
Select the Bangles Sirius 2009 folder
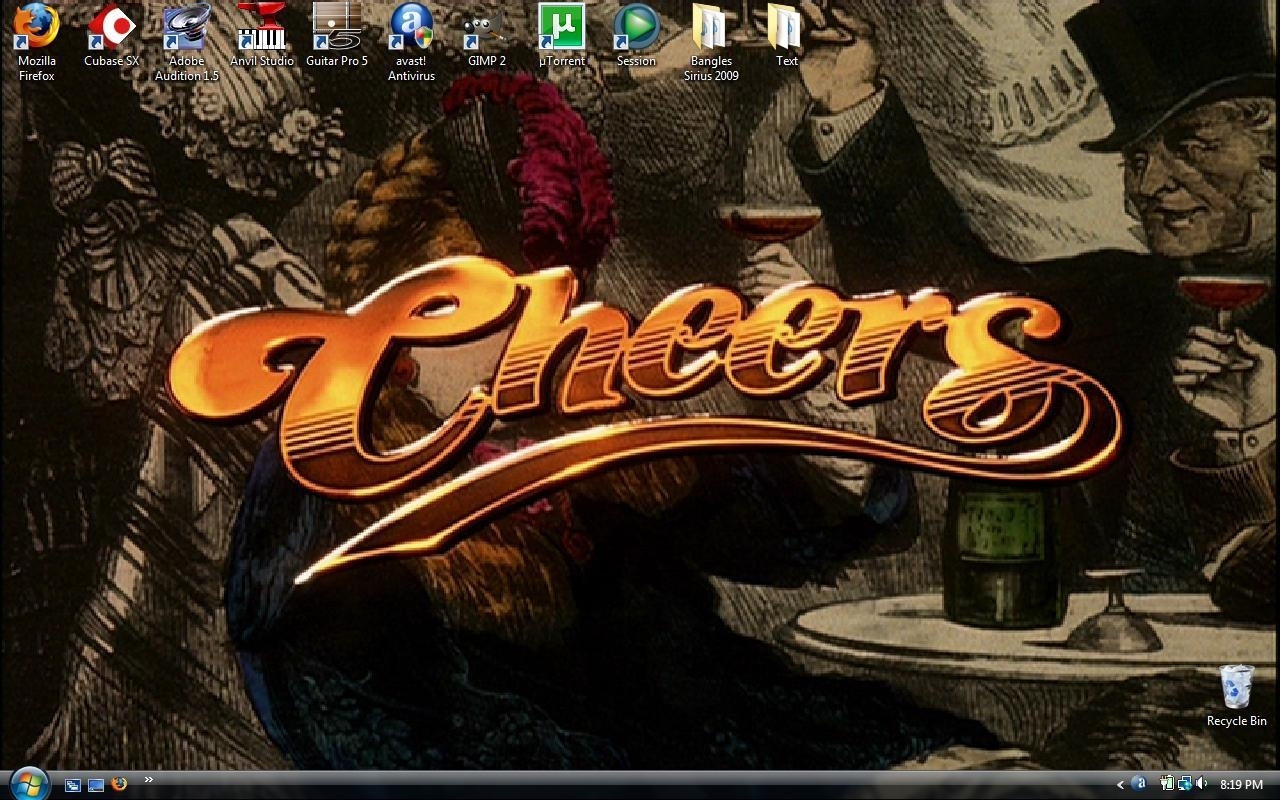[x=711, y=28]
